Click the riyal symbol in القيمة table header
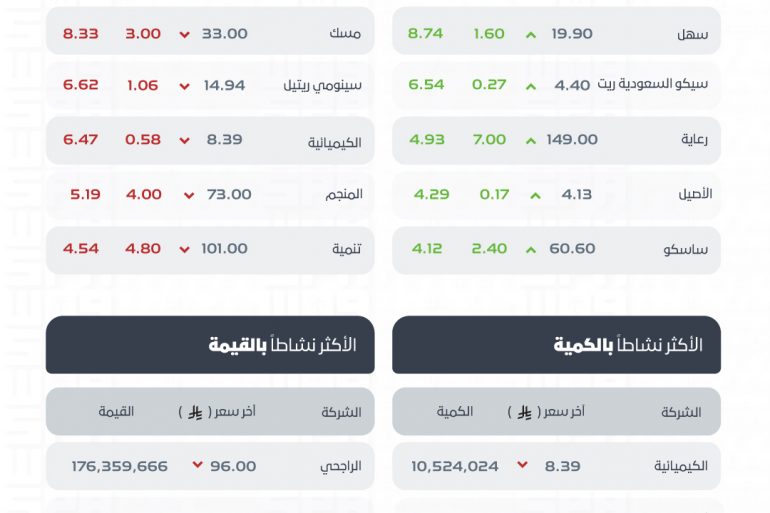Screen dimensions: 770x513 click(x=195, y=412)
